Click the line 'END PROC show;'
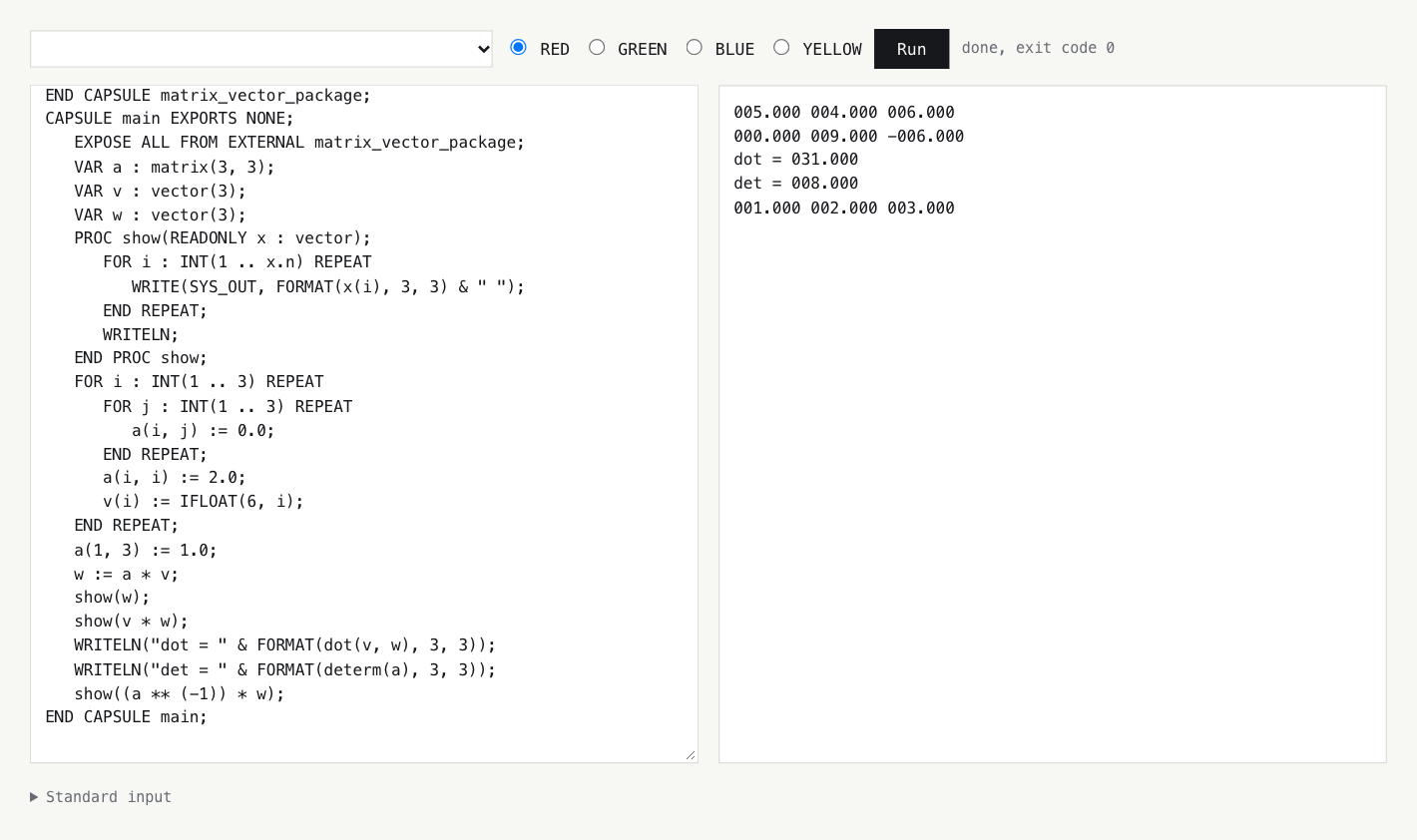Image resolution: width=1417 pixels, height=840 pixels. click(x=141, y=358)
